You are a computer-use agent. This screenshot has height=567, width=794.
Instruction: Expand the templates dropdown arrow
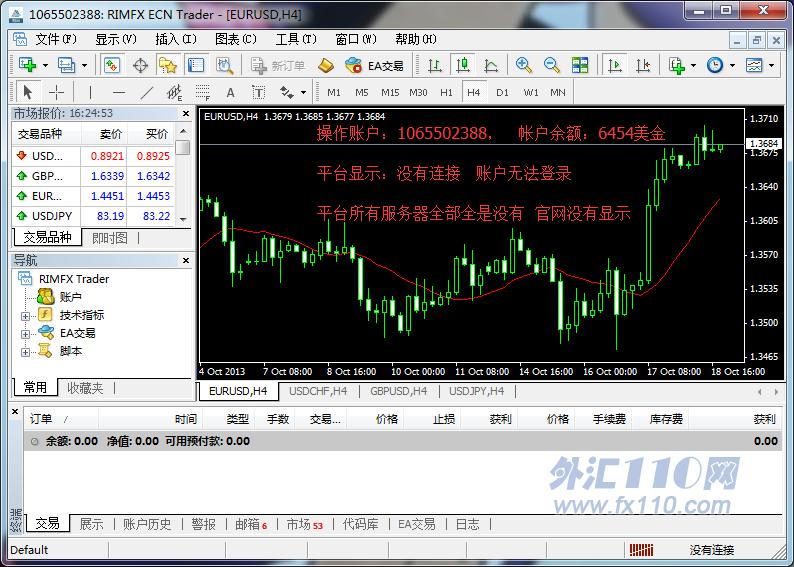point(771,65)
